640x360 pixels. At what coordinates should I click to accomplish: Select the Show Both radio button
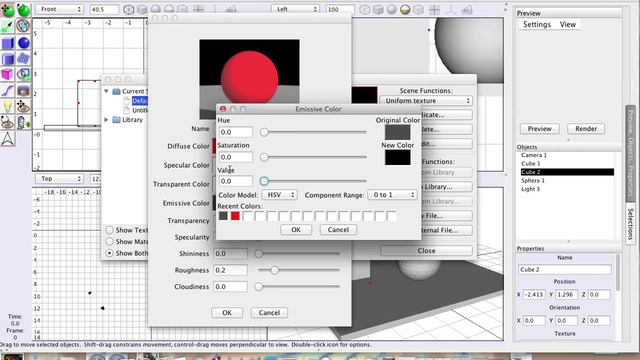coord(109,253)
